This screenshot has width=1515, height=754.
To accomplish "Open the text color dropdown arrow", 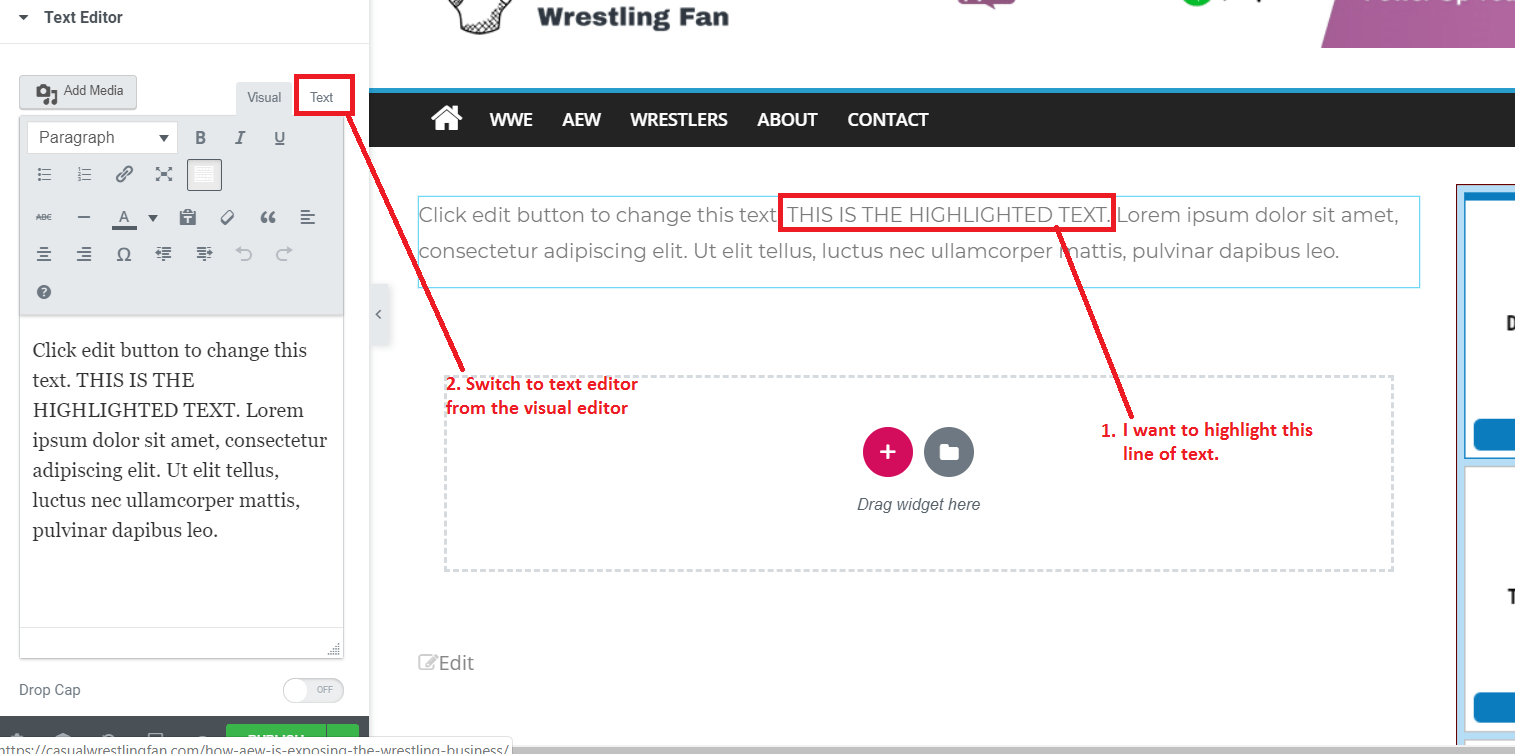I will pyautogui.click(x=153, y=217).
